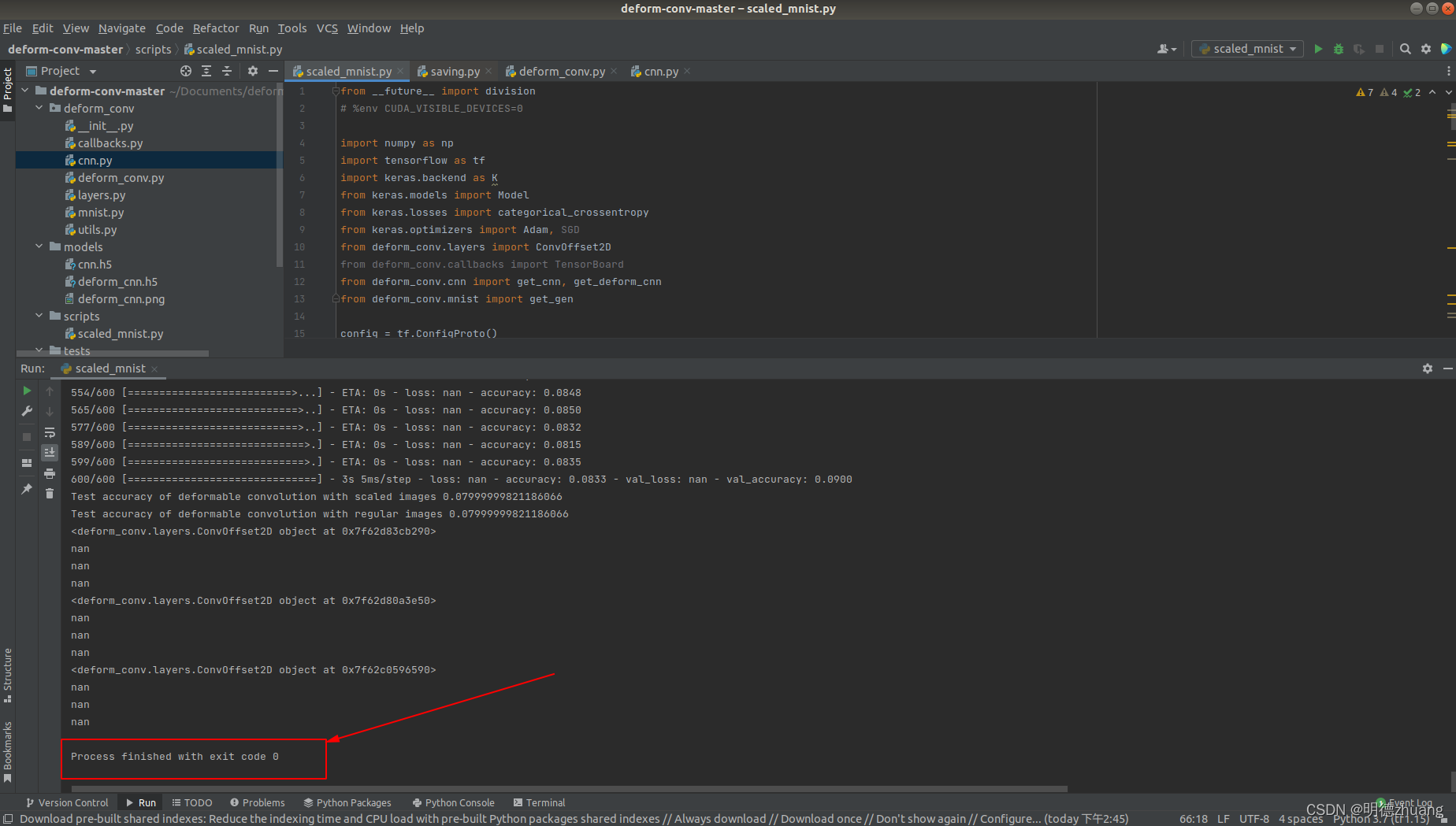Open Run panel settings gear

1428,369
